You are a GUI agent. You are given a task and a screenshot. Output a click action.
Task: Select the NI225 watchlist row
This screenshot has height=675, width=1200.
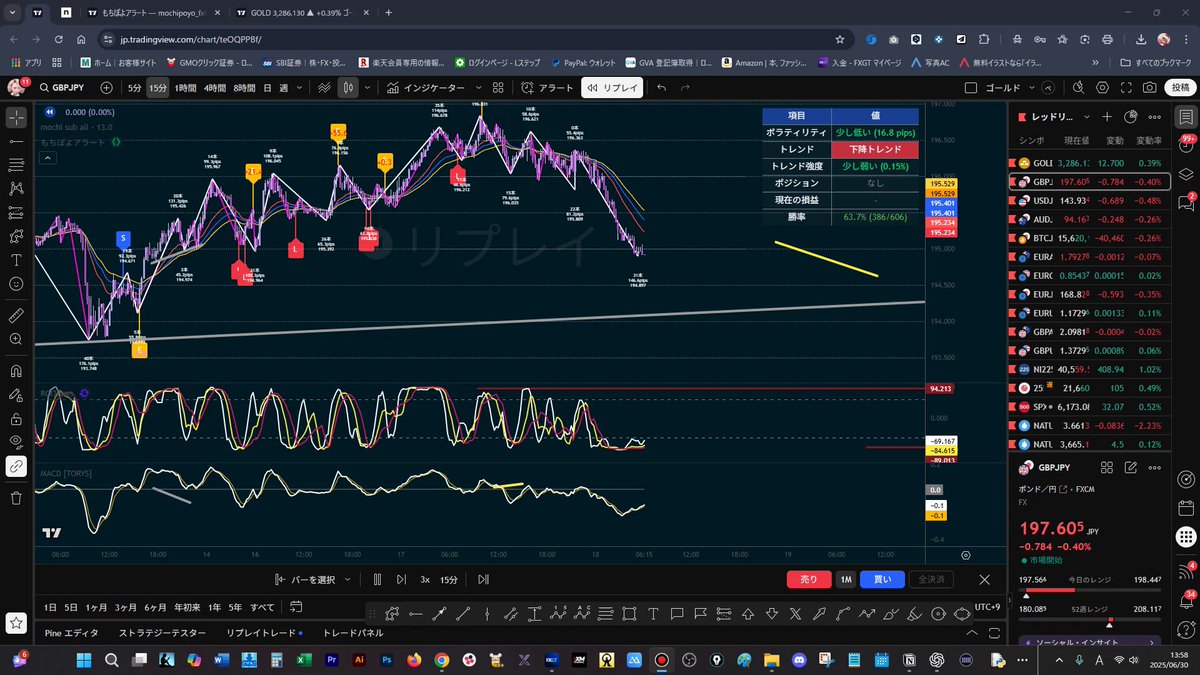tap(1090, 369)
